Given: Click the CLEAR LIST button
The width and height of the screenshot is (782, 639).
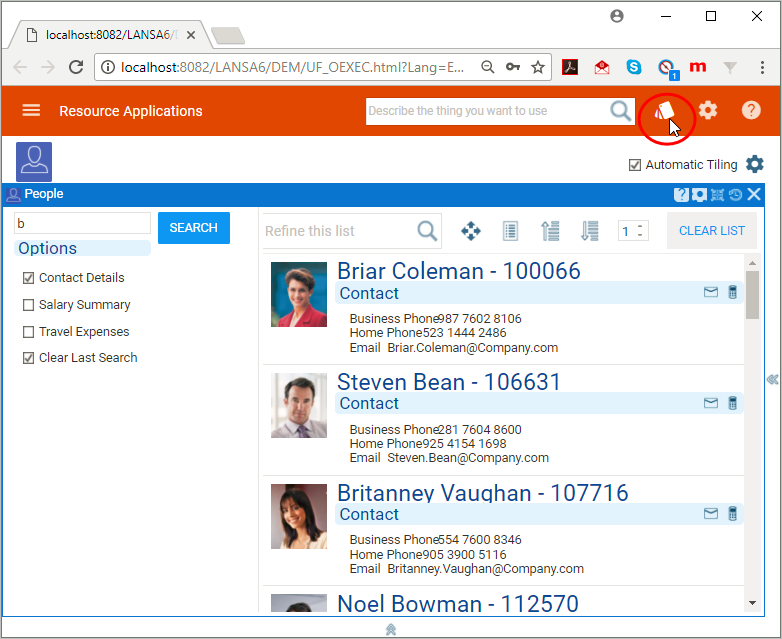Looking at the screenshot, I should (712, 230).
